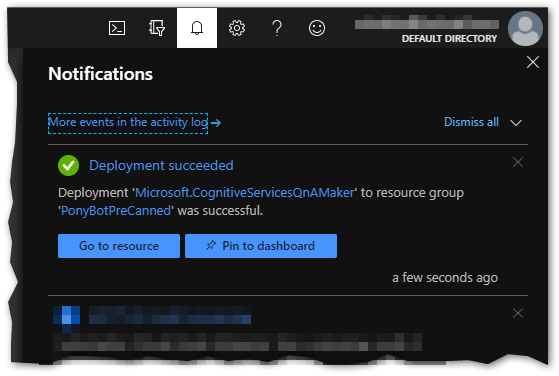This screenshot has height=376, width=559.
Task: Send feedback with the smiley icon
Action: pyautogui.click(x=317, y=28)
